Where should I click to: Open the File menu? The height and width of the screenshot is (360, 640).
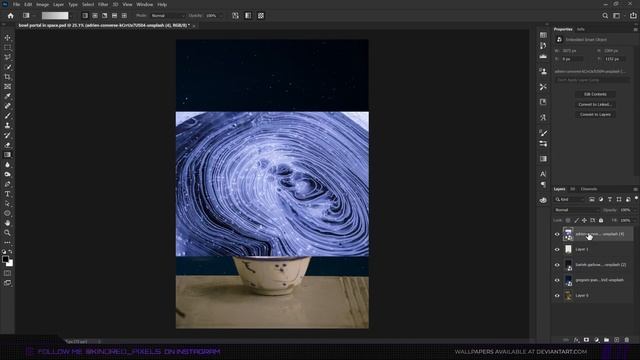16,4
